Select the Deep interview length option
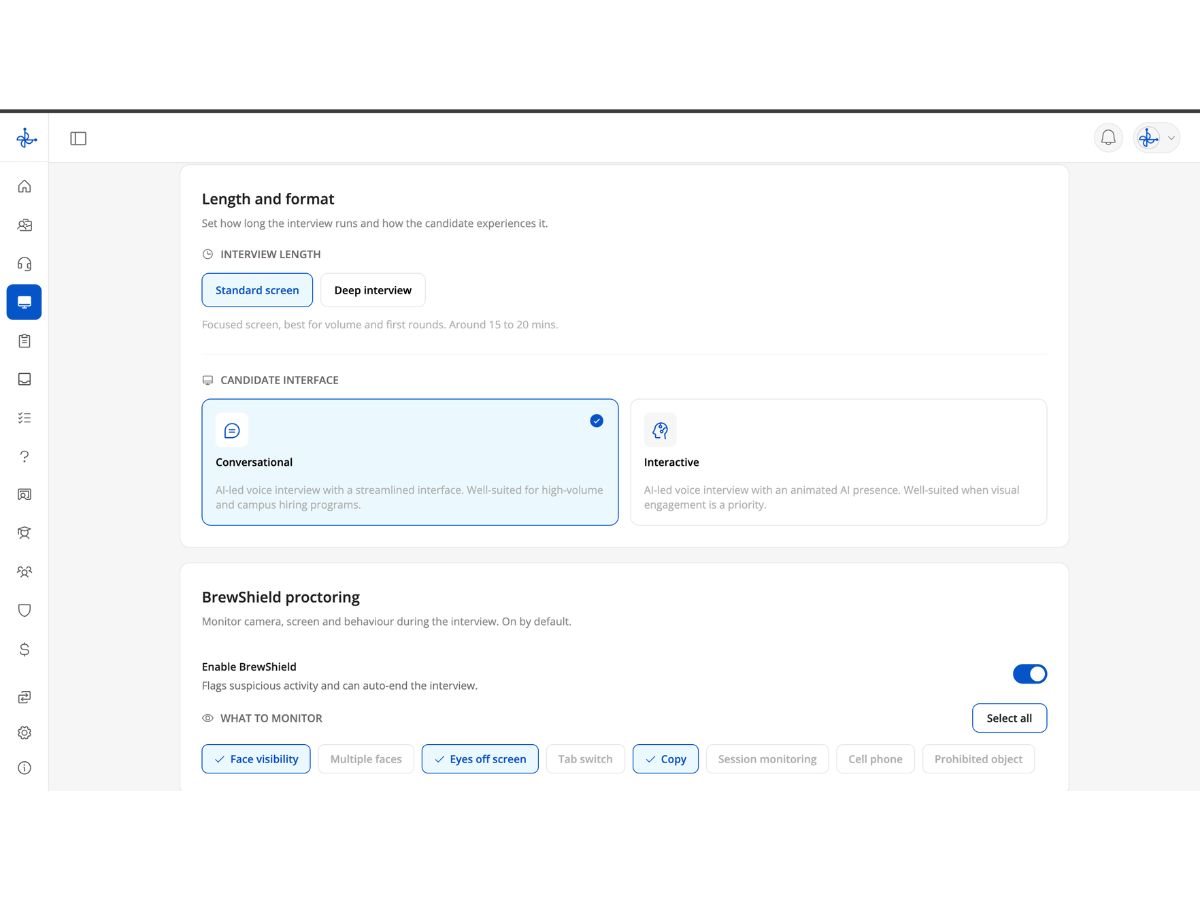The width and height of the screenshot is (1200, 900). click(x=373, y=290)
